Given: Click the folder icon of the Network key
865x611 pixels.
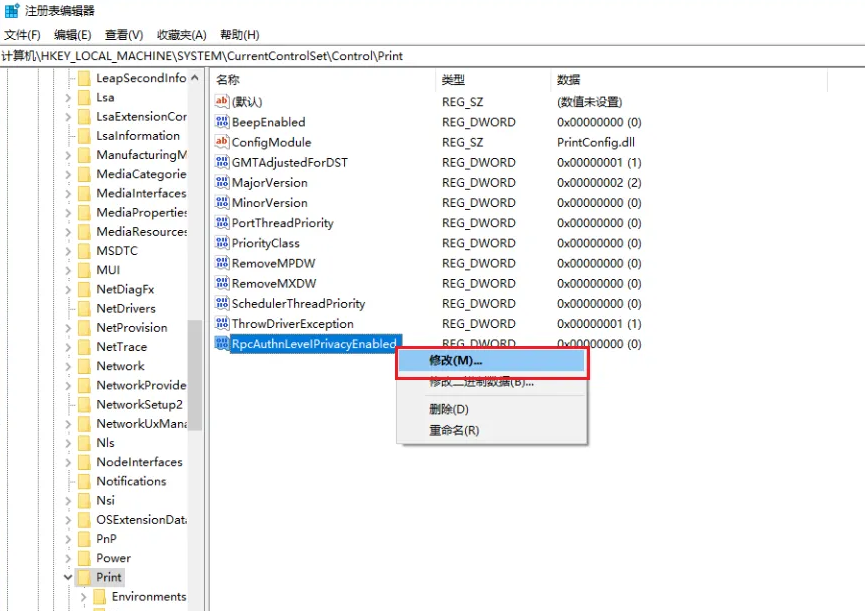Looking at the screenshot, I should click(84, 365).
